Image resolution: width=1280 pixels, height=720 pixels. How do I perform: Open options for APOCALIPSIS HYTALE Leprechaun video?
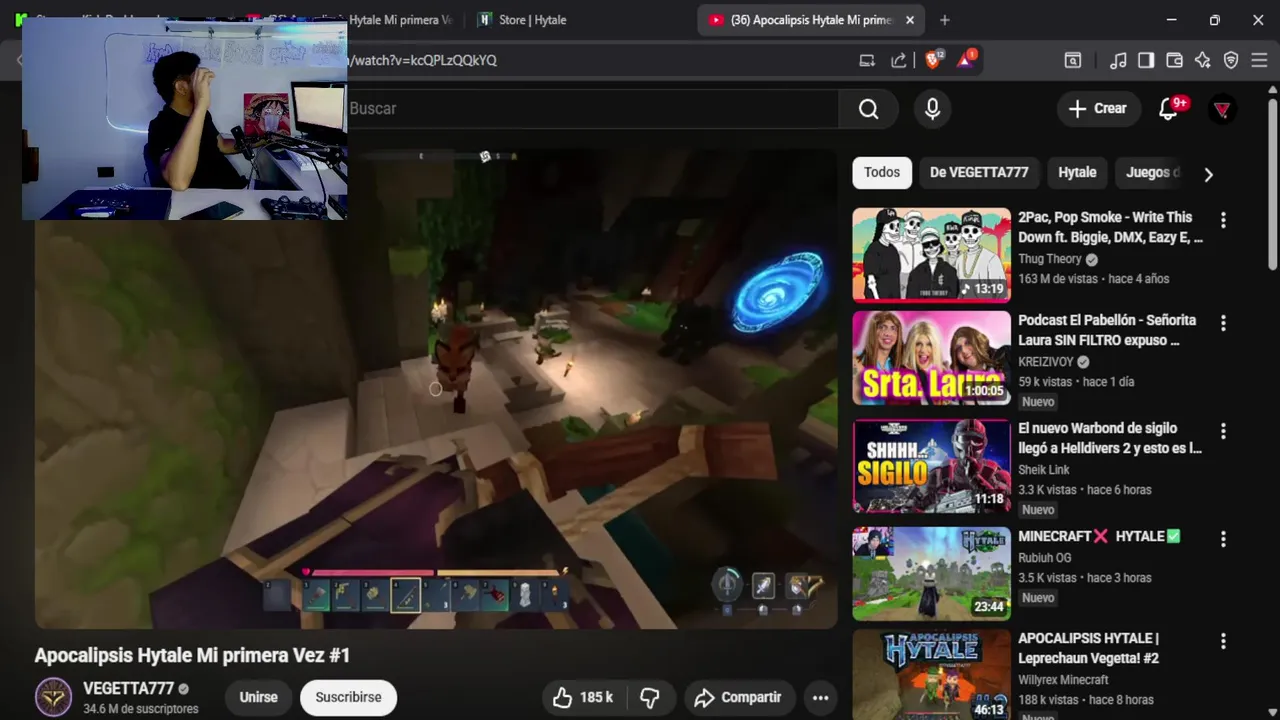pyautogui.click(x=1222, y=641)
